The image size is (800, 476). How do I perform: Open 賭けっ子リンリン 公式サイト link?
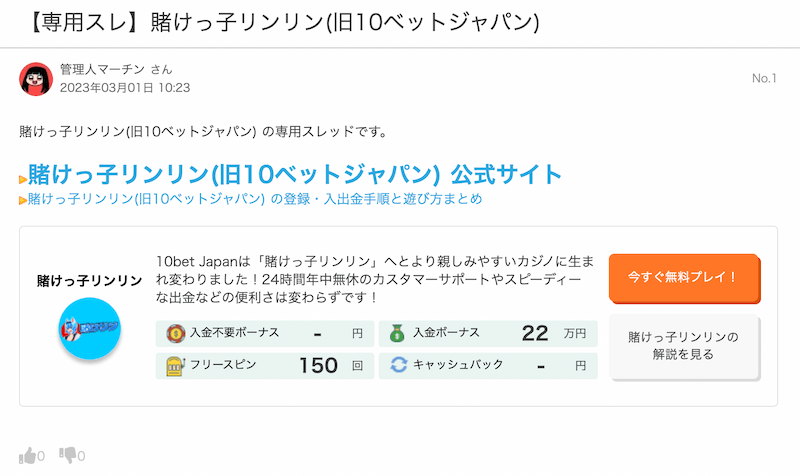click(295, 174)
